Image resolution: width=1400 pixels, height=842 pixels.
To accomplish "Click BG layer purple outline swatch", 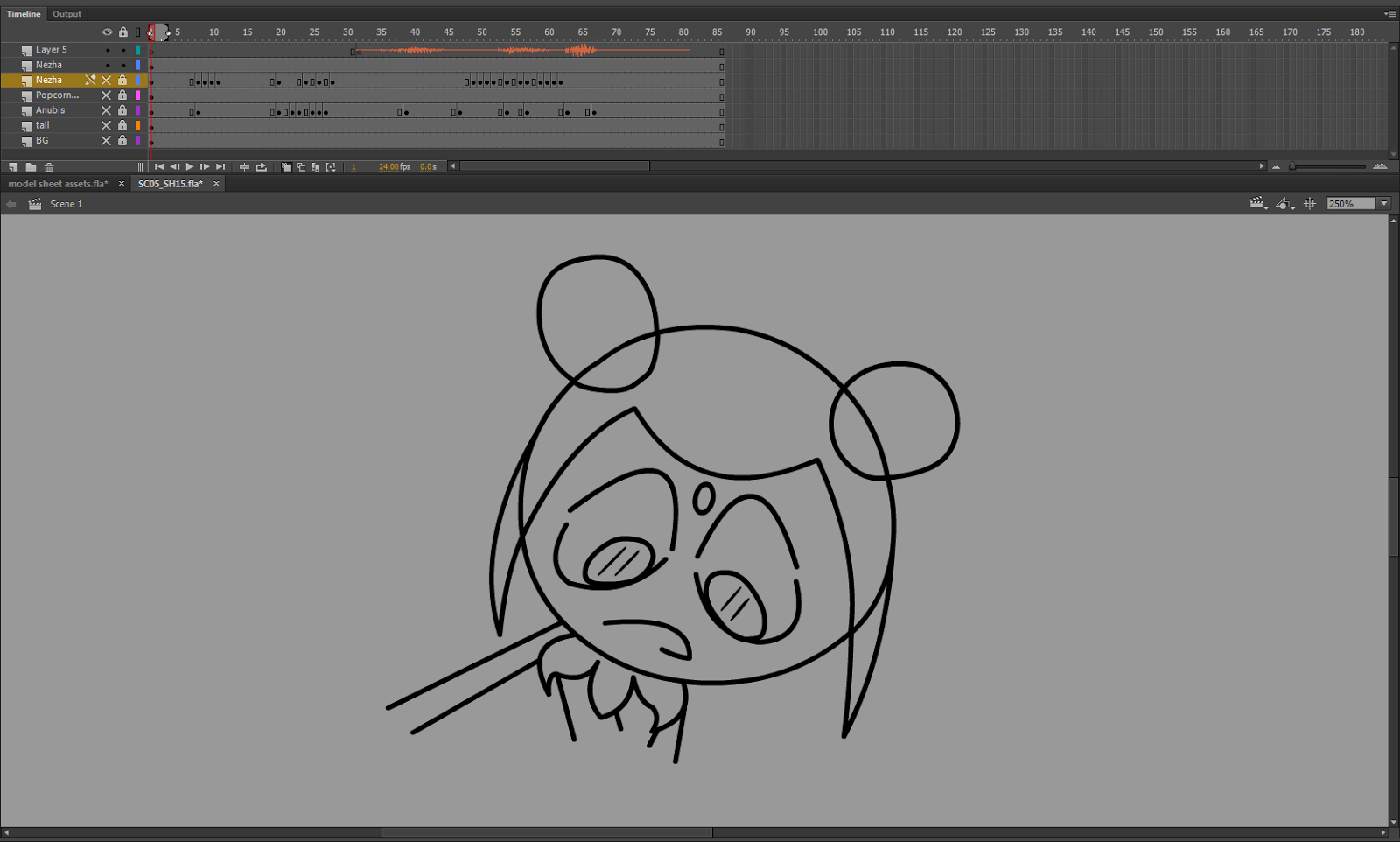I will (x=137, y=140).
